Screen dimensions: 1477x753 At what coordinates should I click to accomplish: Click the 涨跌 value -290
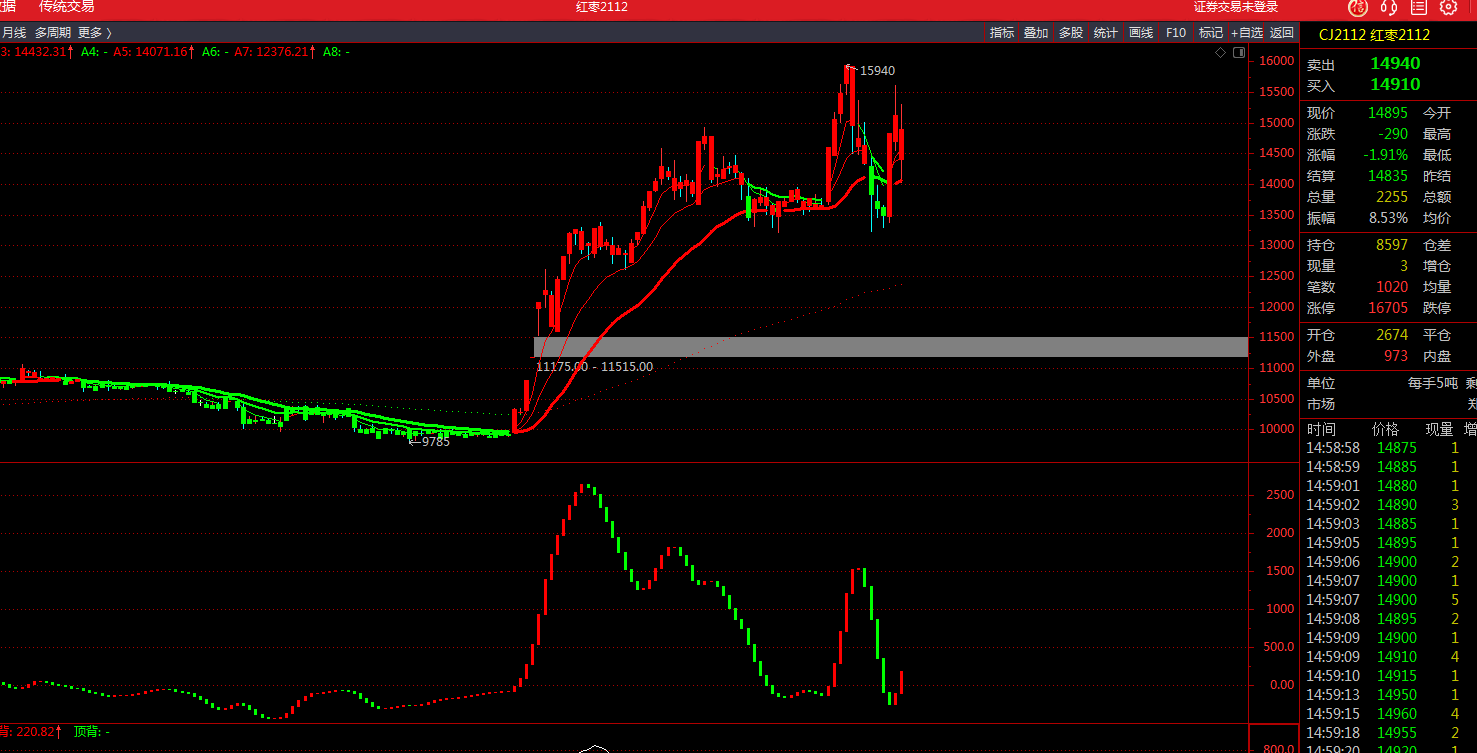point(1391,134)
